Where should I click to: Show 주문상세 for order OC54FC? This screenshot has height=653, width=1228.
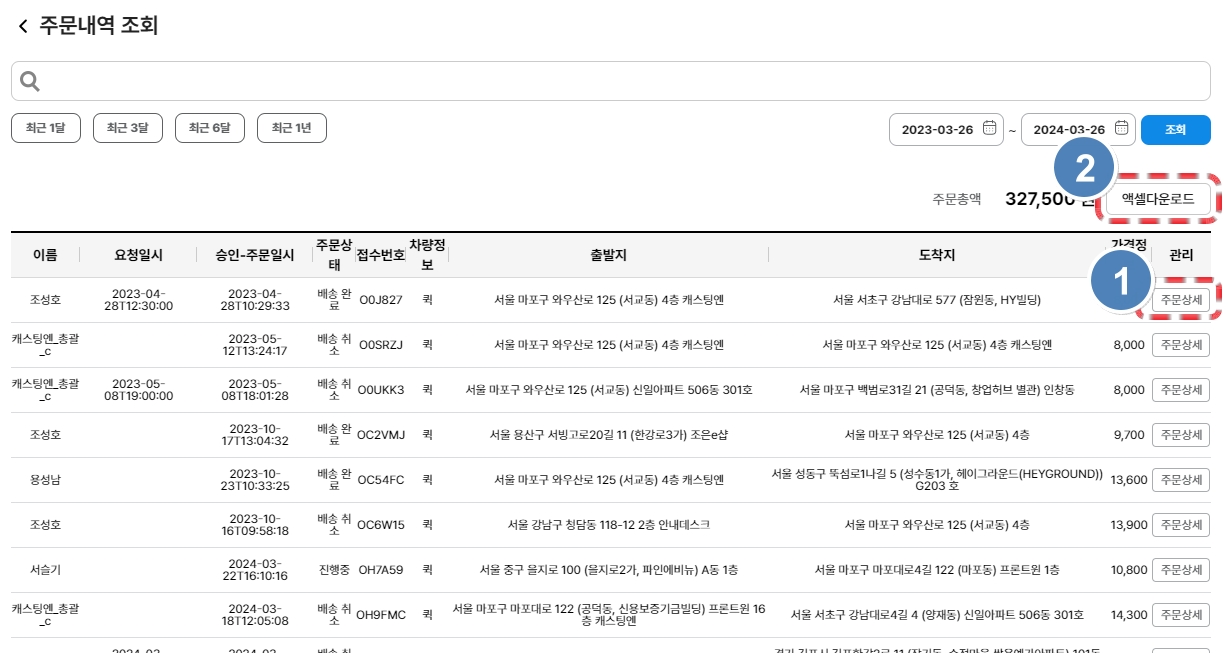1181,480
